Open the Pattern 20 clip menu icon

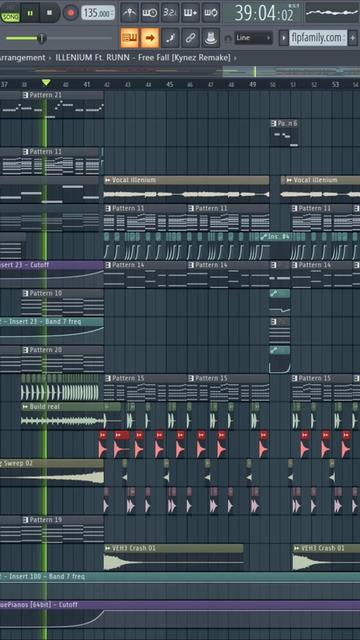tap(26, 350)
